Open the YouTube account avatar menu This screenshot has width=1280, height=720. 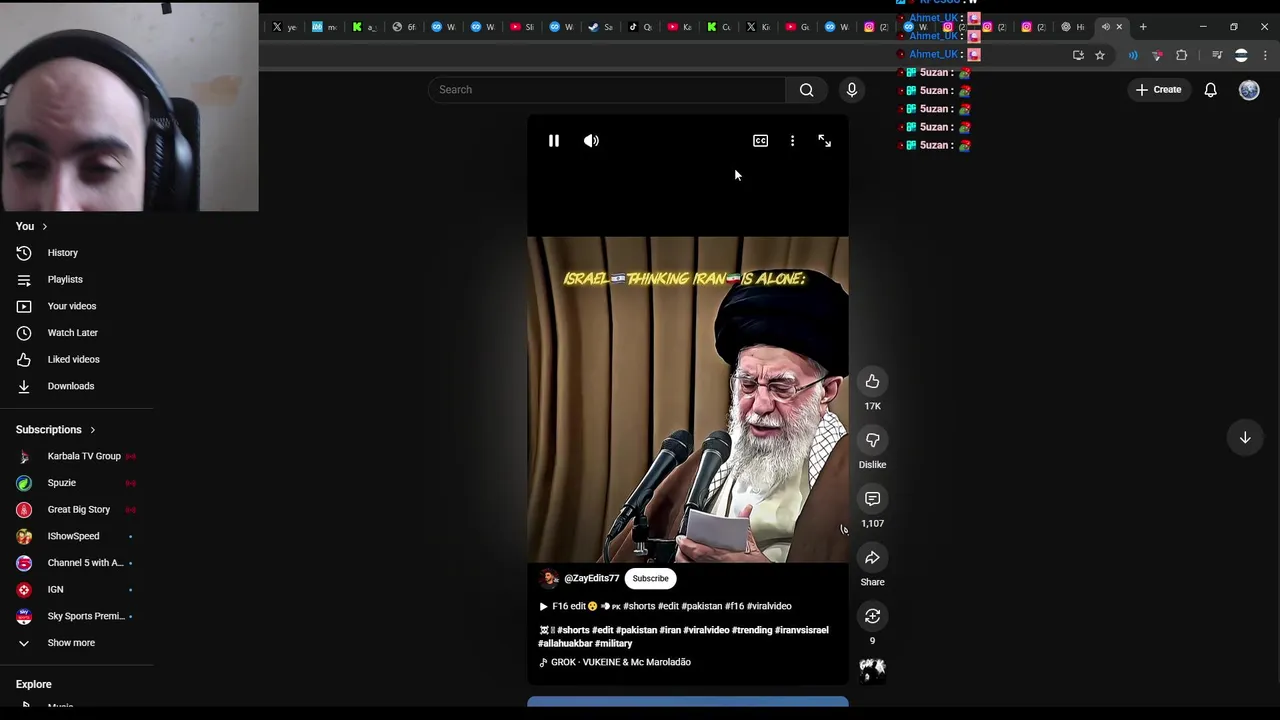(x=1249, y=90)
